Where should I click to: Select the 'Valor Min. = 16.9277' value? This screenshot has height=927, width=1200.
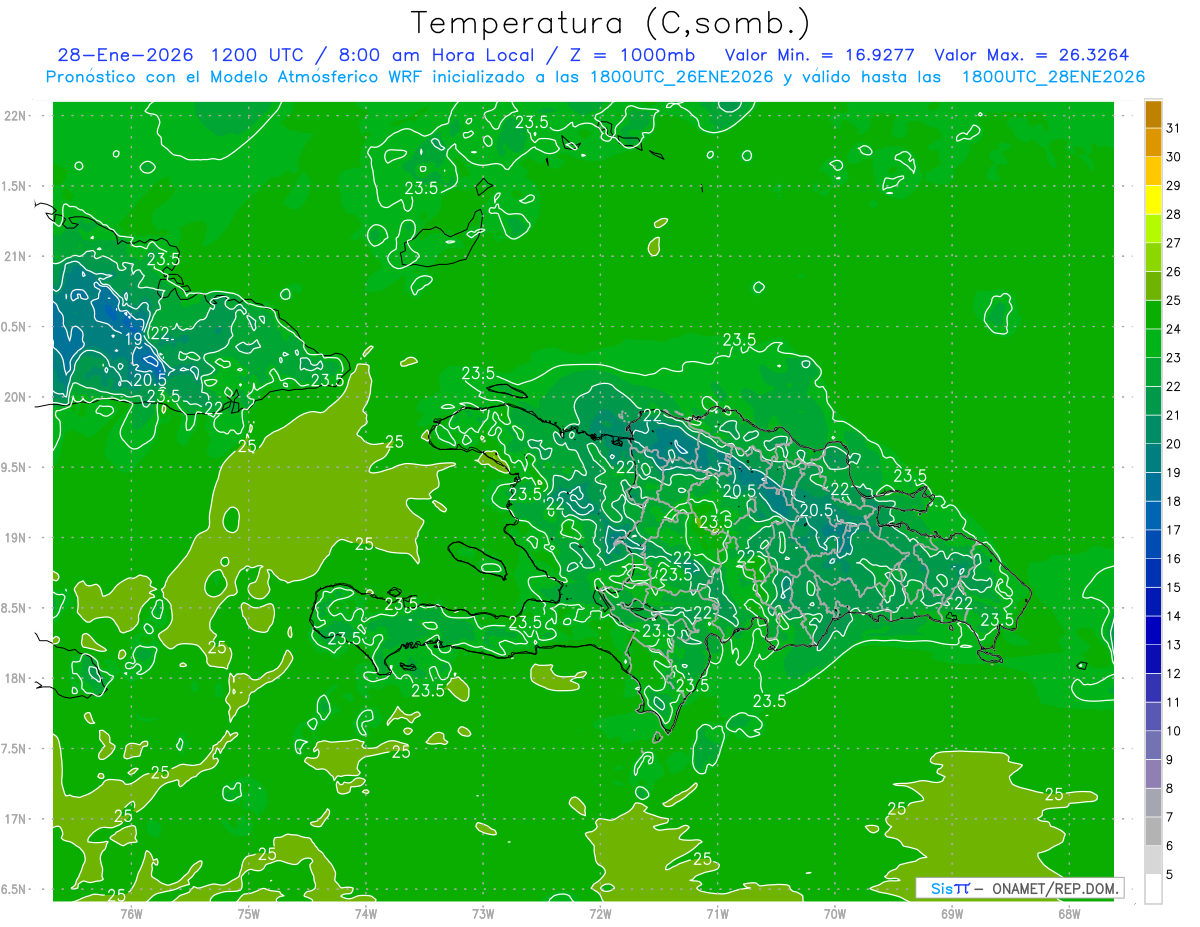pos(820,55)
